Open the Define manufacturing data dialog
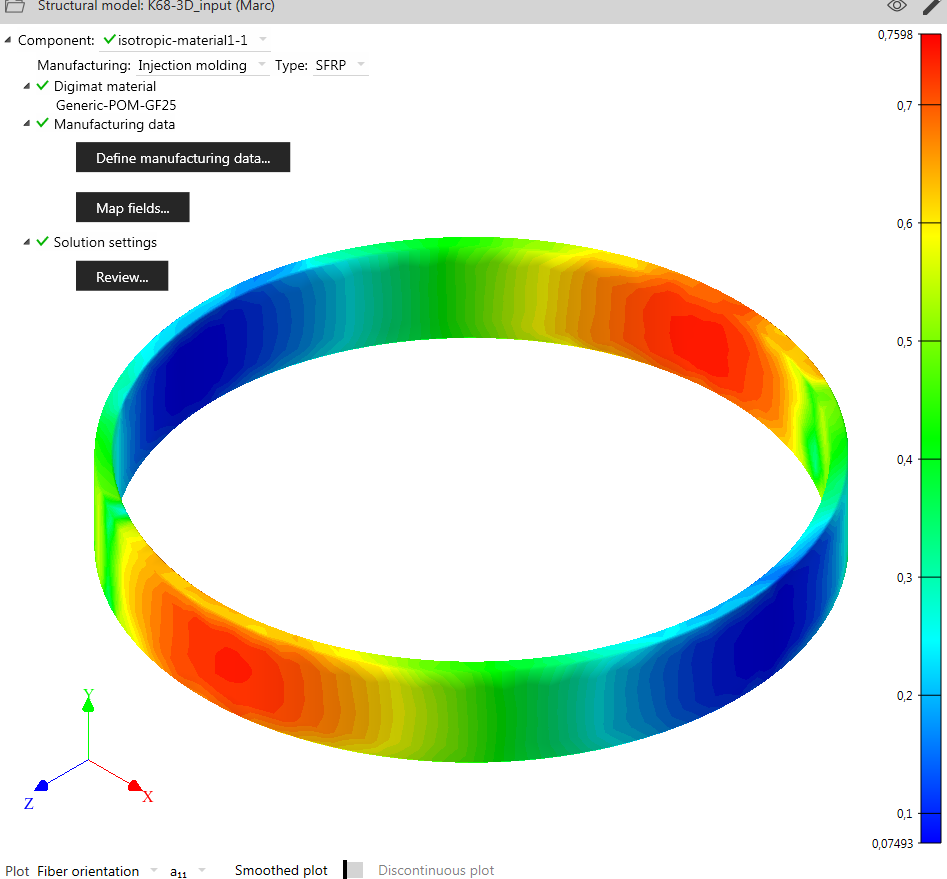947x879 pixels. coord(183,158)
